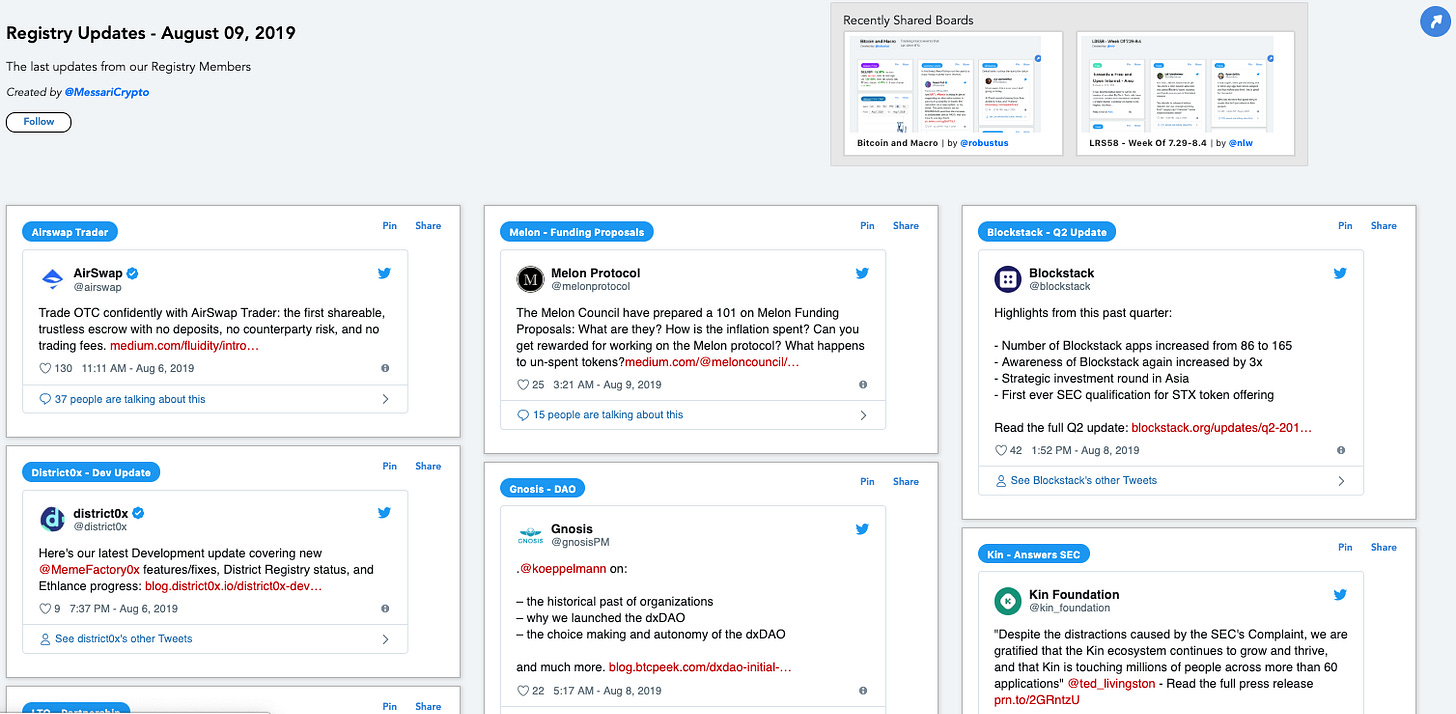Share the Blockstack Q2 Update card

(1384, 226)
